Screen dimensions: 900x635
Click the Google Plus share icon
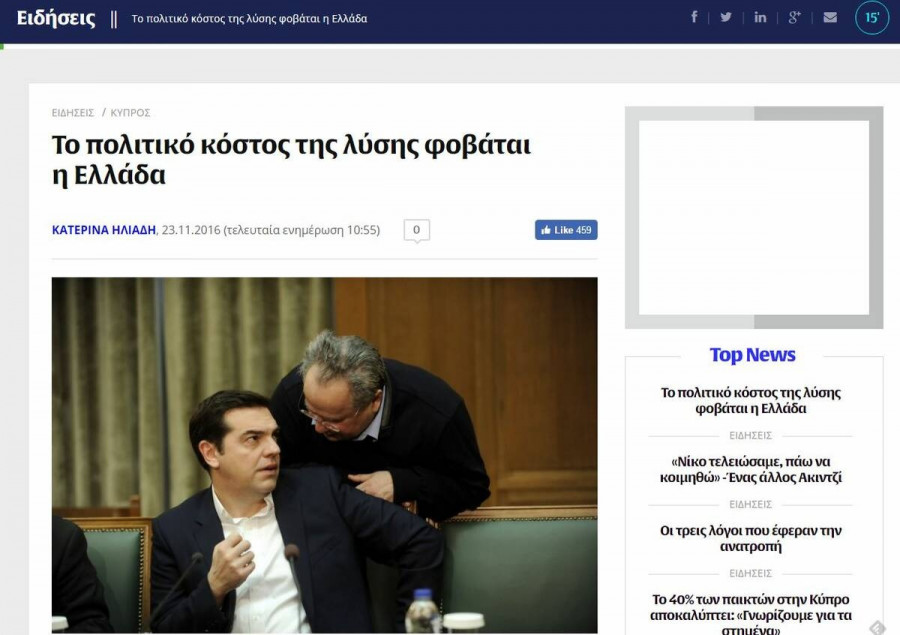click(794, 17)
